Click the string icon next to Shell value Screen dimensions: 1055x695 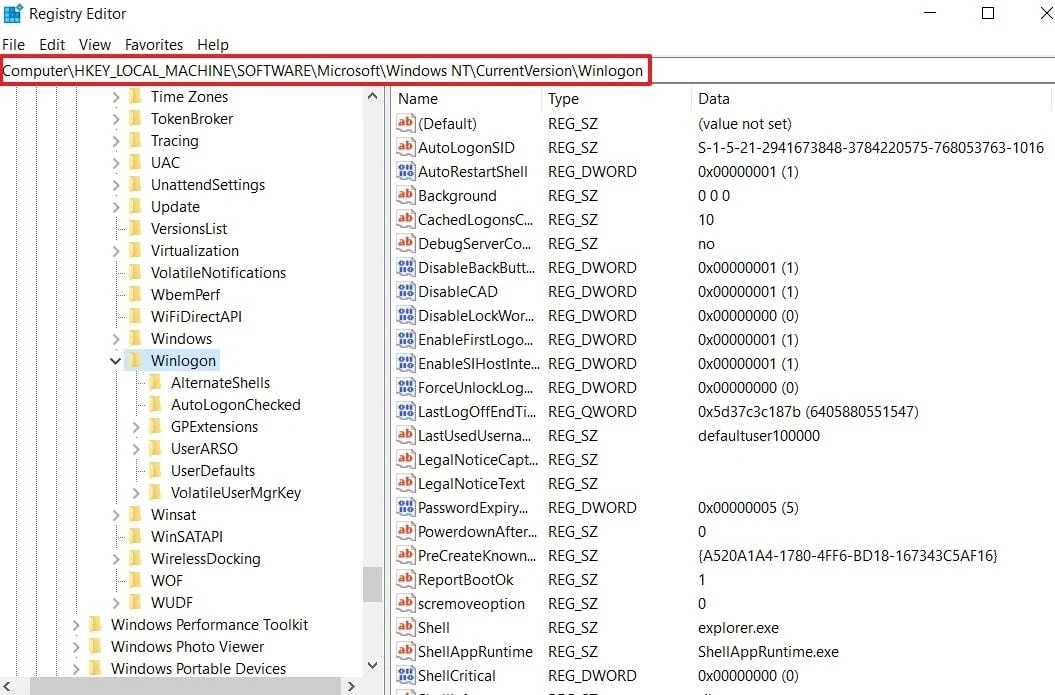click(405, 627)
